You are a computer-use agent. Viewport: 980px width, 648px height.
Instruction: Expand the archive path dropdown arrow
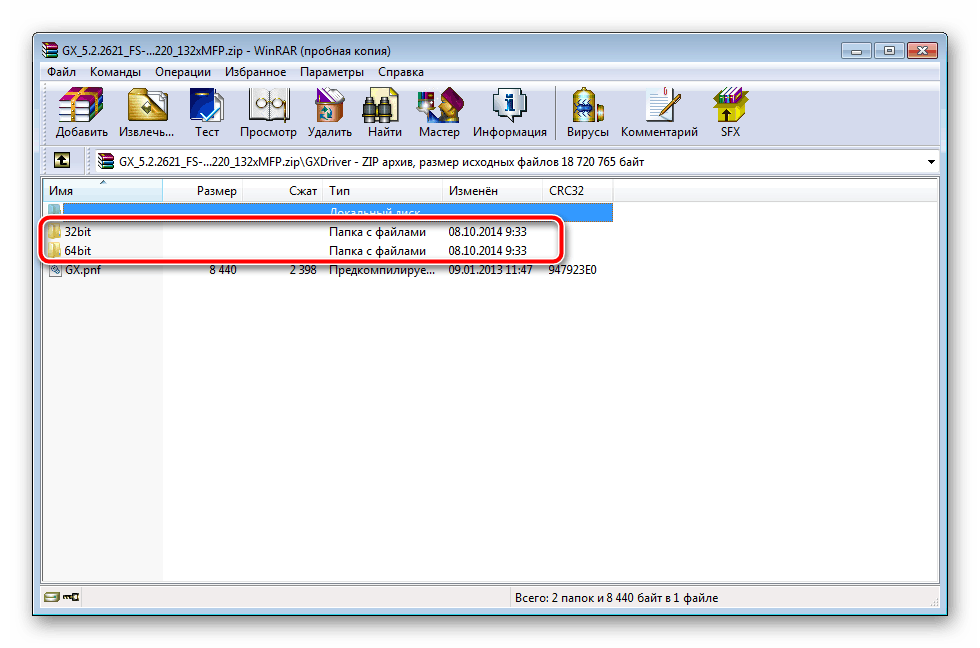(x=931, y=161)
